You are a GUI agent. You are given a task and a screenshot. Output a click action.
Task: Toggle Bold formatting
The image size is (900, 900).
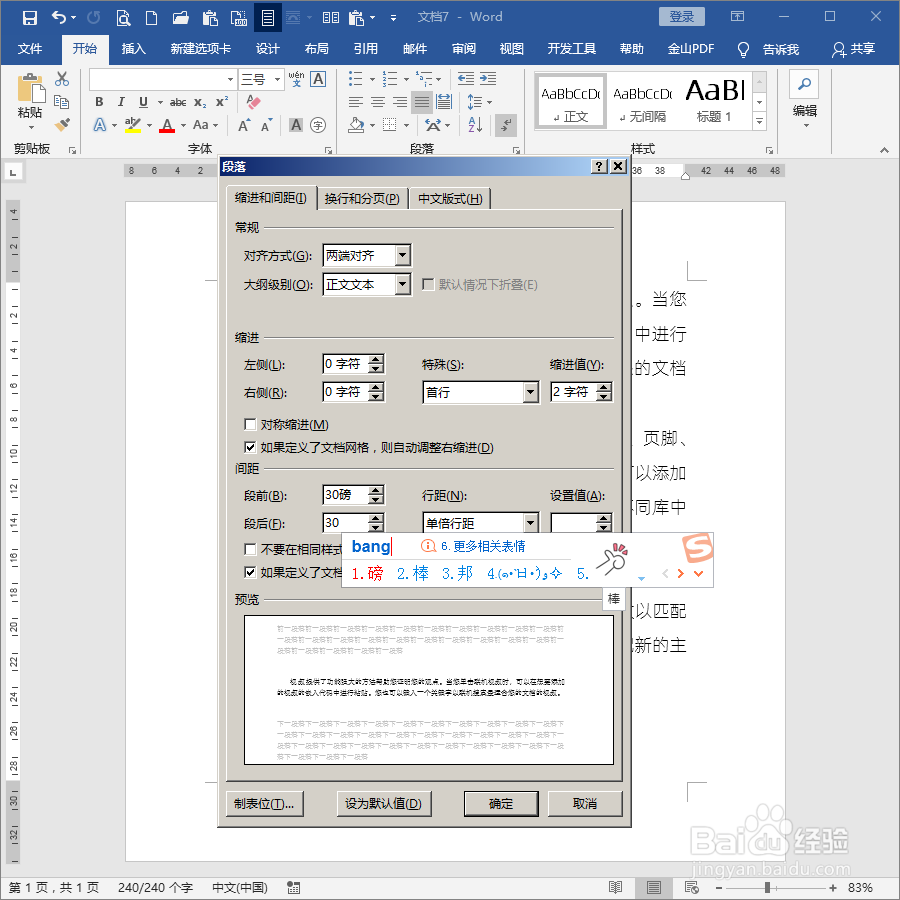[x=99, y=102]
